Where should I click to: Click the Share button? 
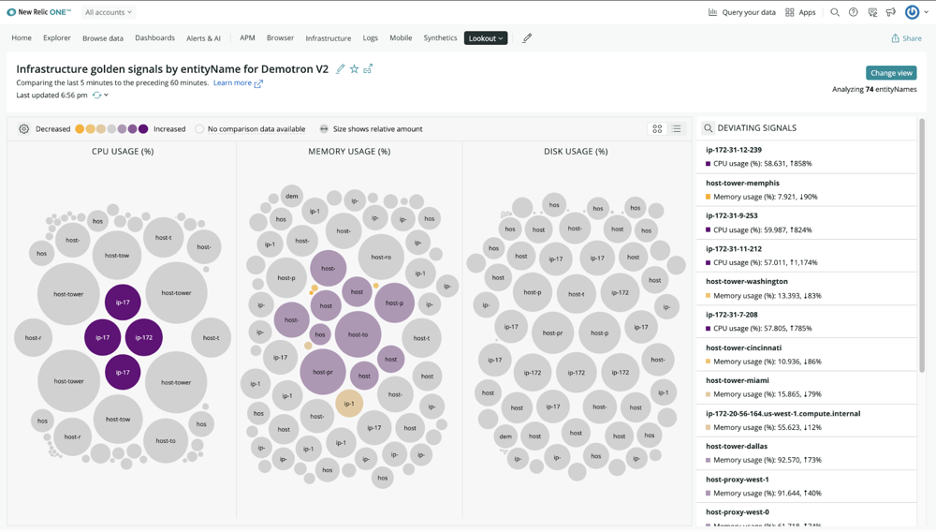(906, 38)
